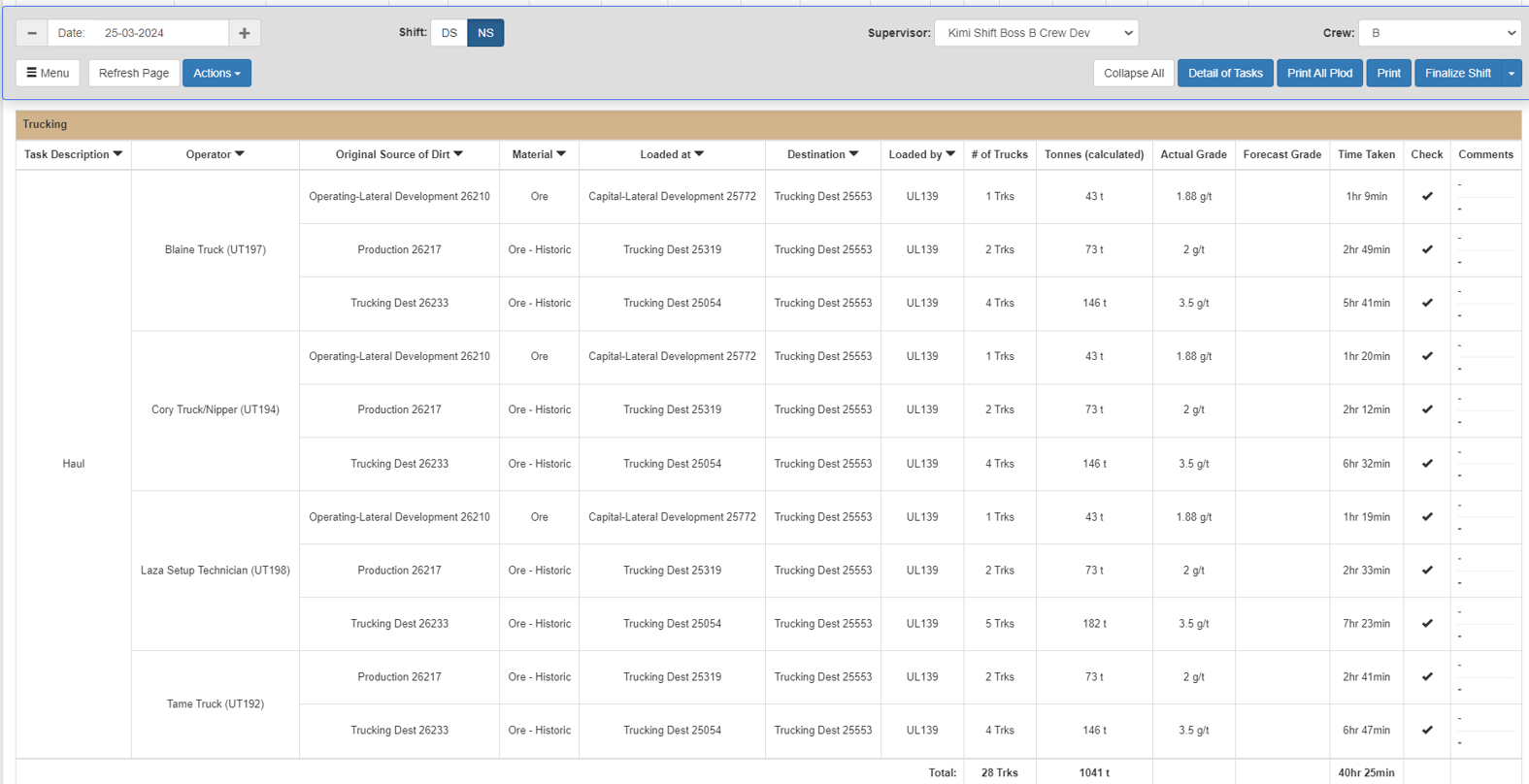1529x784 pixels.
Task: Click the Detail of Tasks button
Action: (x=1225, y=73)
